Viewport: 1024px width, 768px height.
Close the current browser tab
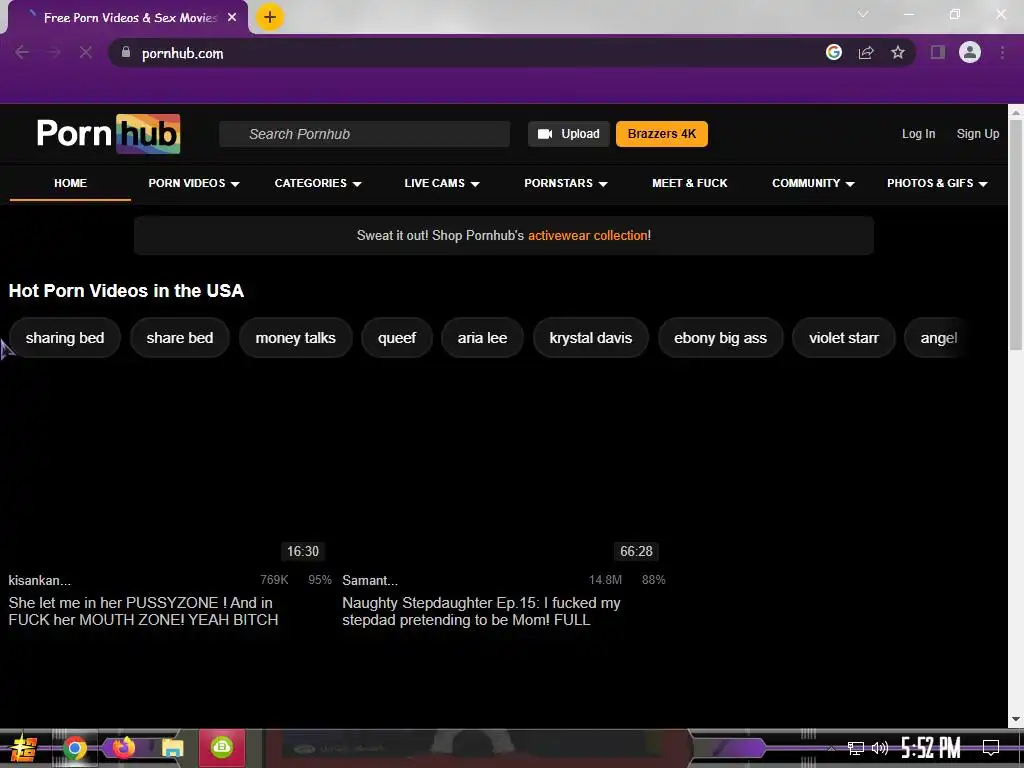coord(232,18)
